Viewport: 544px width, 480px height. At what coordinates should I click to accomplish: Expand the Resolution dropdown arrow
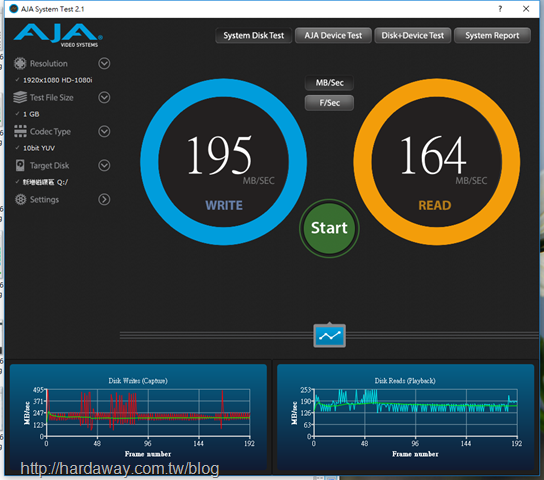(x=104, y=63)
